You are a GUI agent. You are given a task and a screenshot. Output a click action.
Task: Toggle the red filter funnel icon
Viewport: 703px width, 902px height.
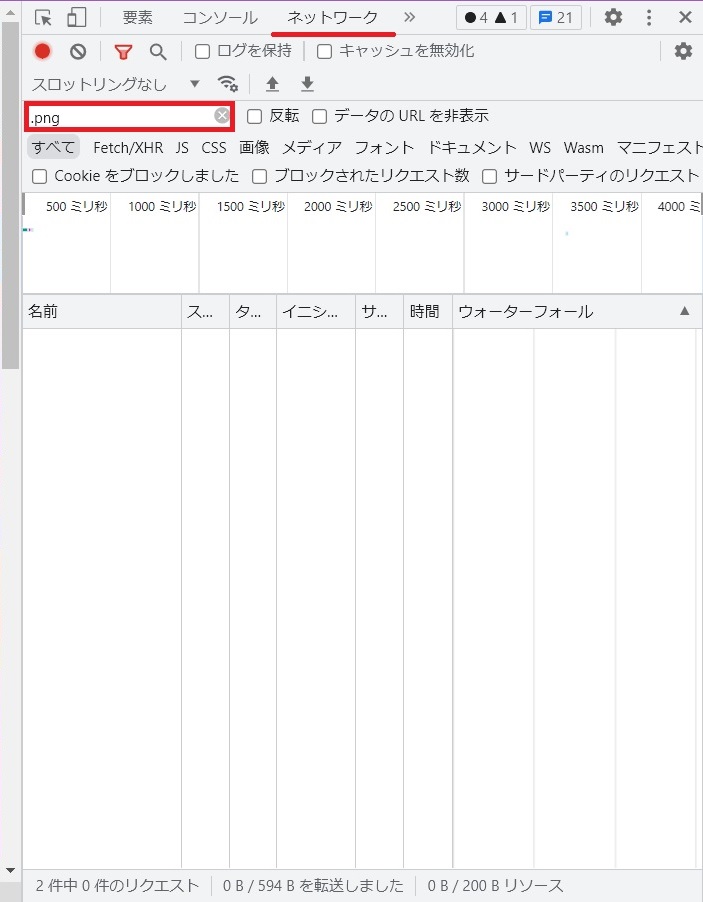pyautogui.click(x=123, y=52)
